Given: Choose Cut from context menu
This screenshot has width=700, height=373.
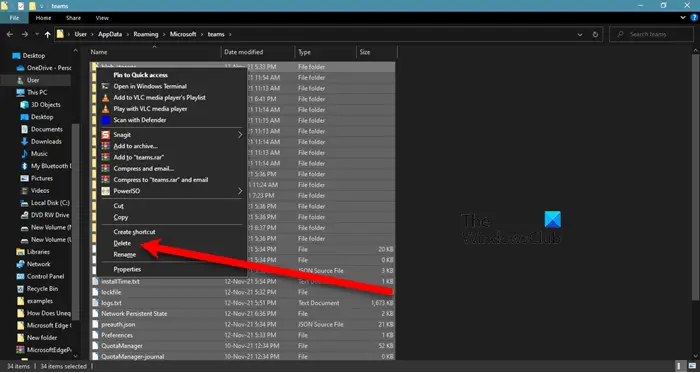Looking at the screenshot, I should (172, 206).
